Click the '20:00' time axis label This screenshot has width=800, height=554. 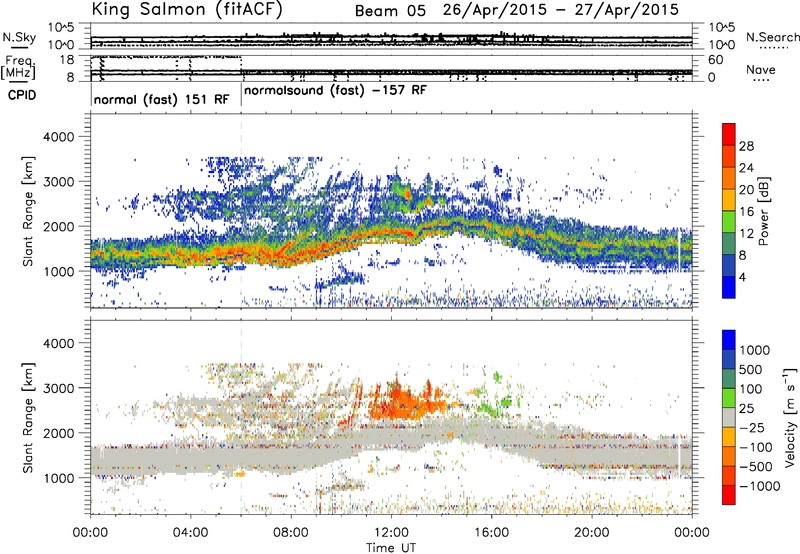[x=592, y=533]
